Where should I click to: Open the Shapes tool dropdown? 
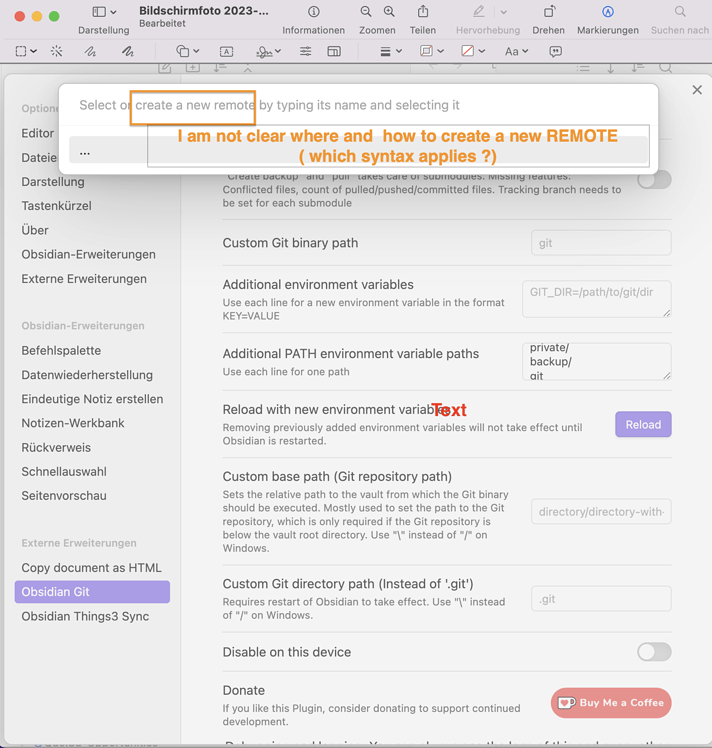pyautogui.click(x=187, y=51)
